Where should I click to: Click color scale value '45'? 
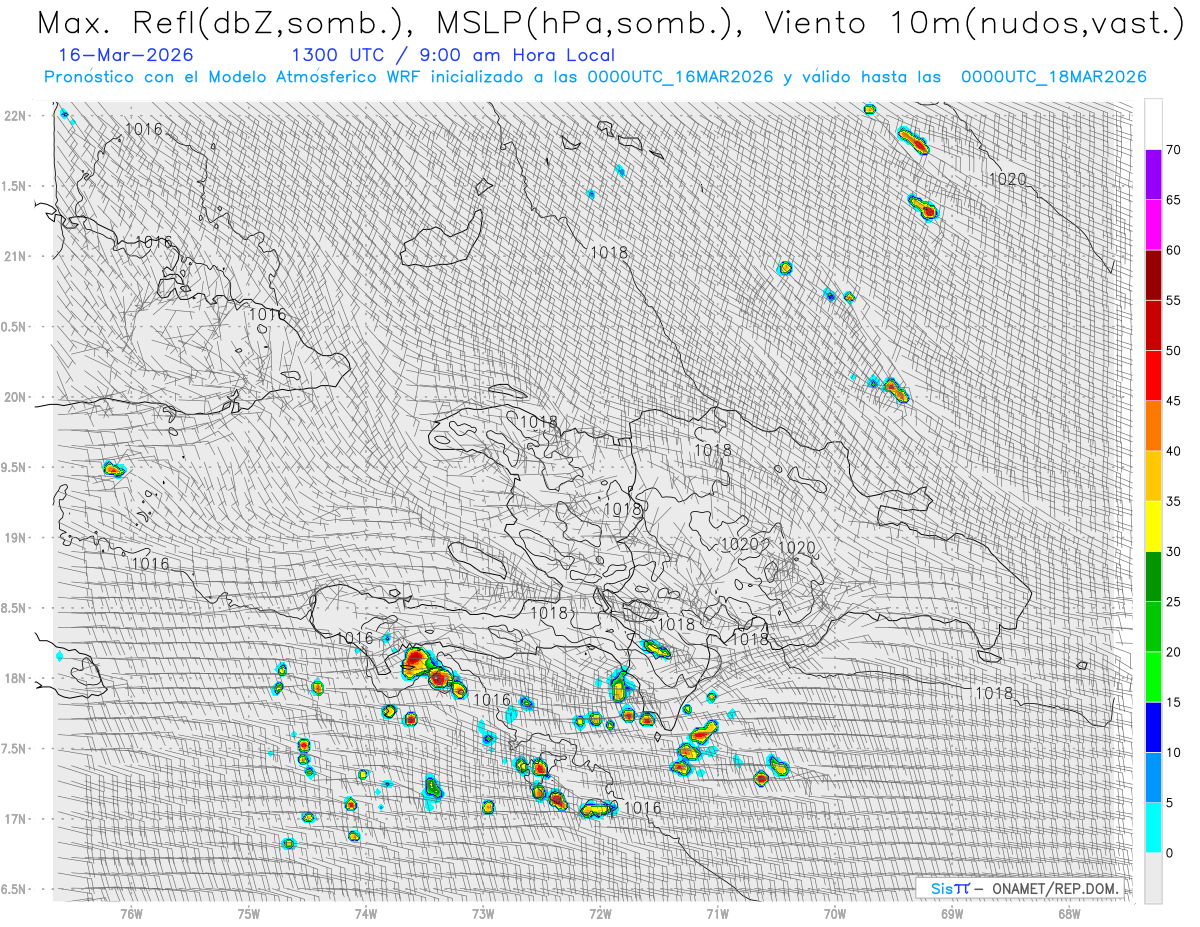pos(1173,401)
